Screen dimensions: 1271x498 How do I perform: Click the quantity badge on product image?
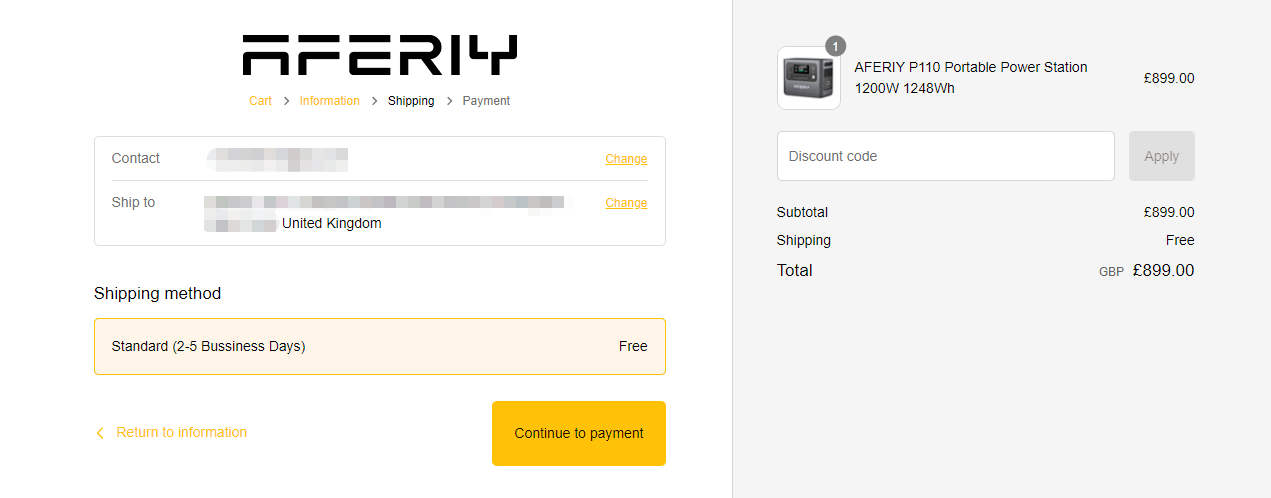[x=836, y=46]
